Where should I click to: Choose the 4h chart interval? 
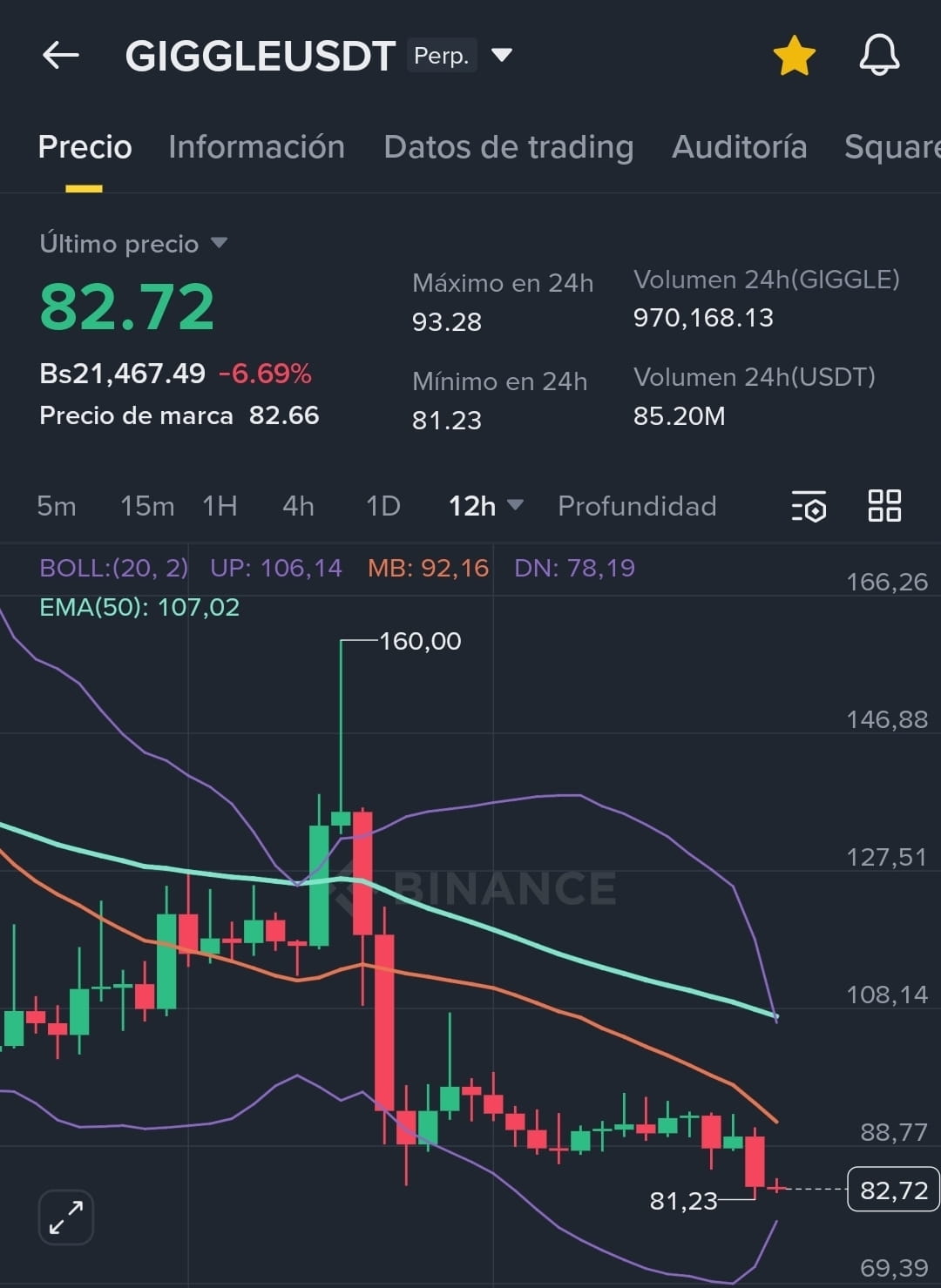(x=298, y=506)
